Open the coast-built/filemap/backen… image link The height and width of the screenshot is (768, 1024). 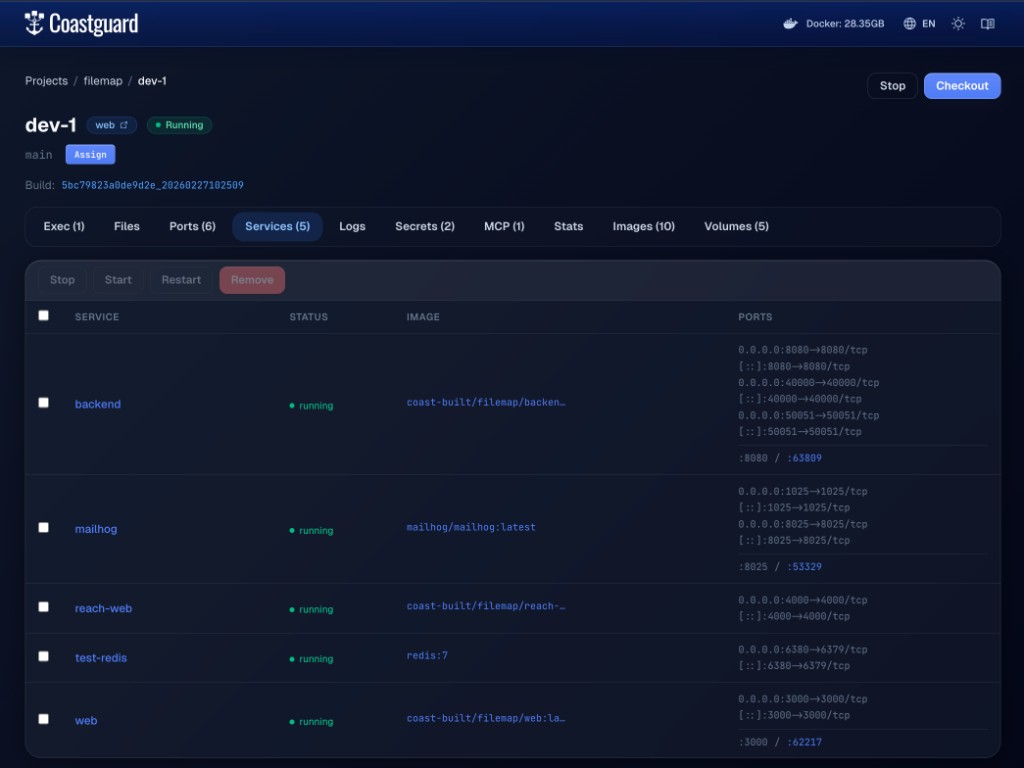tap(486, 402)
